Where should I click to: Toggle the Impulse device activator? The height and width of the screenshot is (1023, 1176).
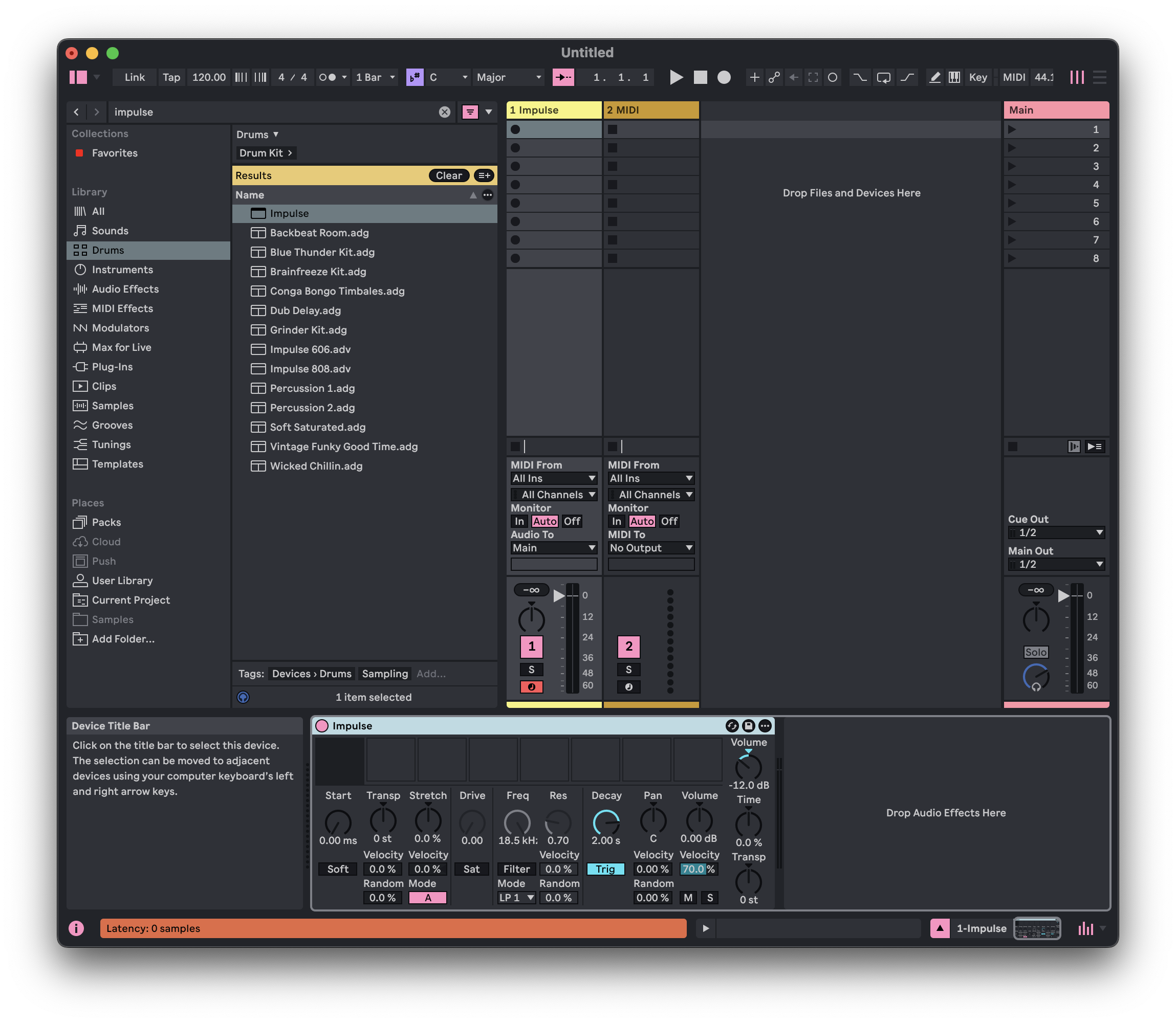click(x=322, y=726)
